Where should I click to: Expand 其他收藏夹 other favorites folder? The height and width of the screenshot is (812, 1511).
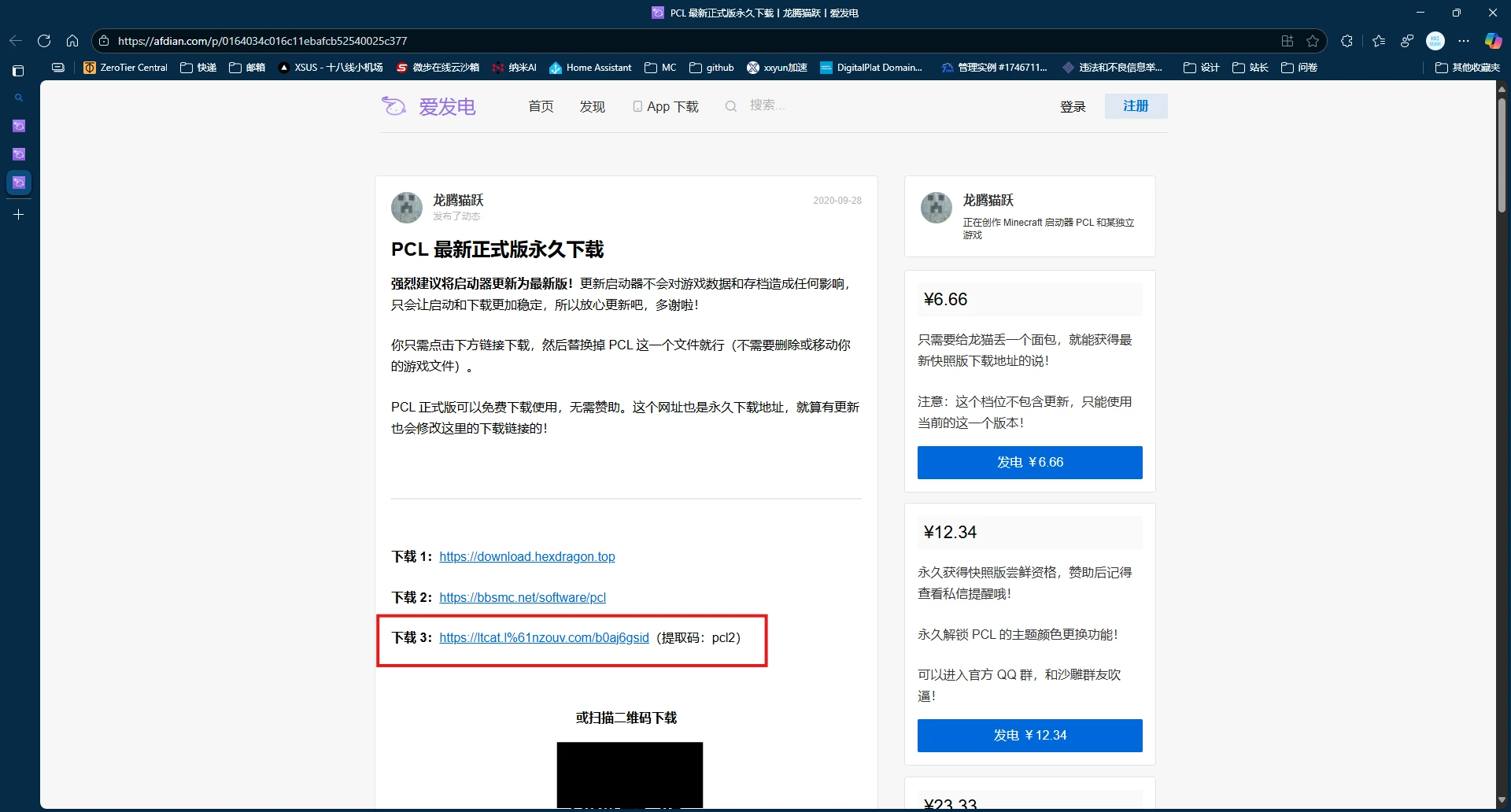tap(1468, 68)
